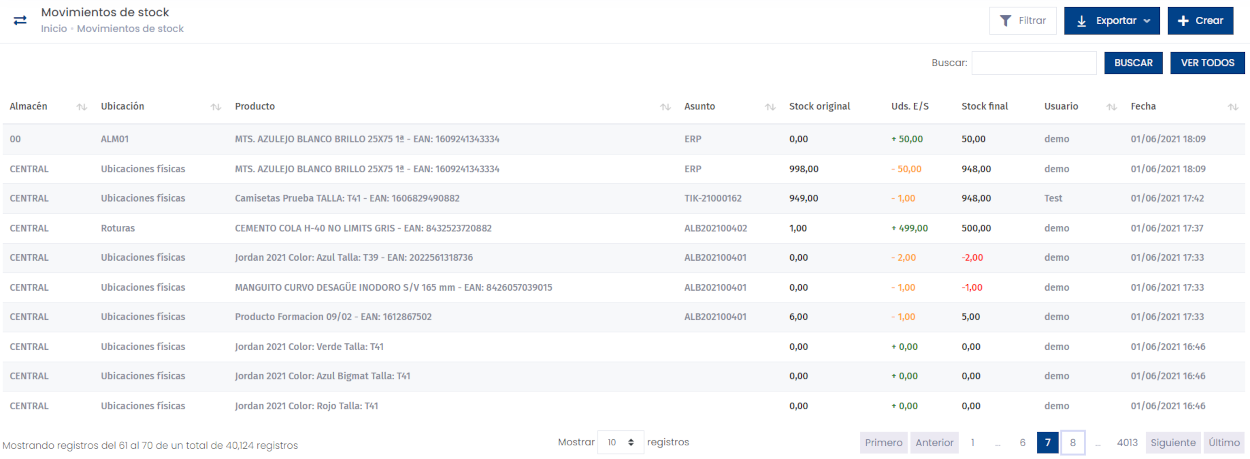This screenshot has height=459, width=1250.
Task: Sort by Asunto column sort icon
Action: click(770, 107)
